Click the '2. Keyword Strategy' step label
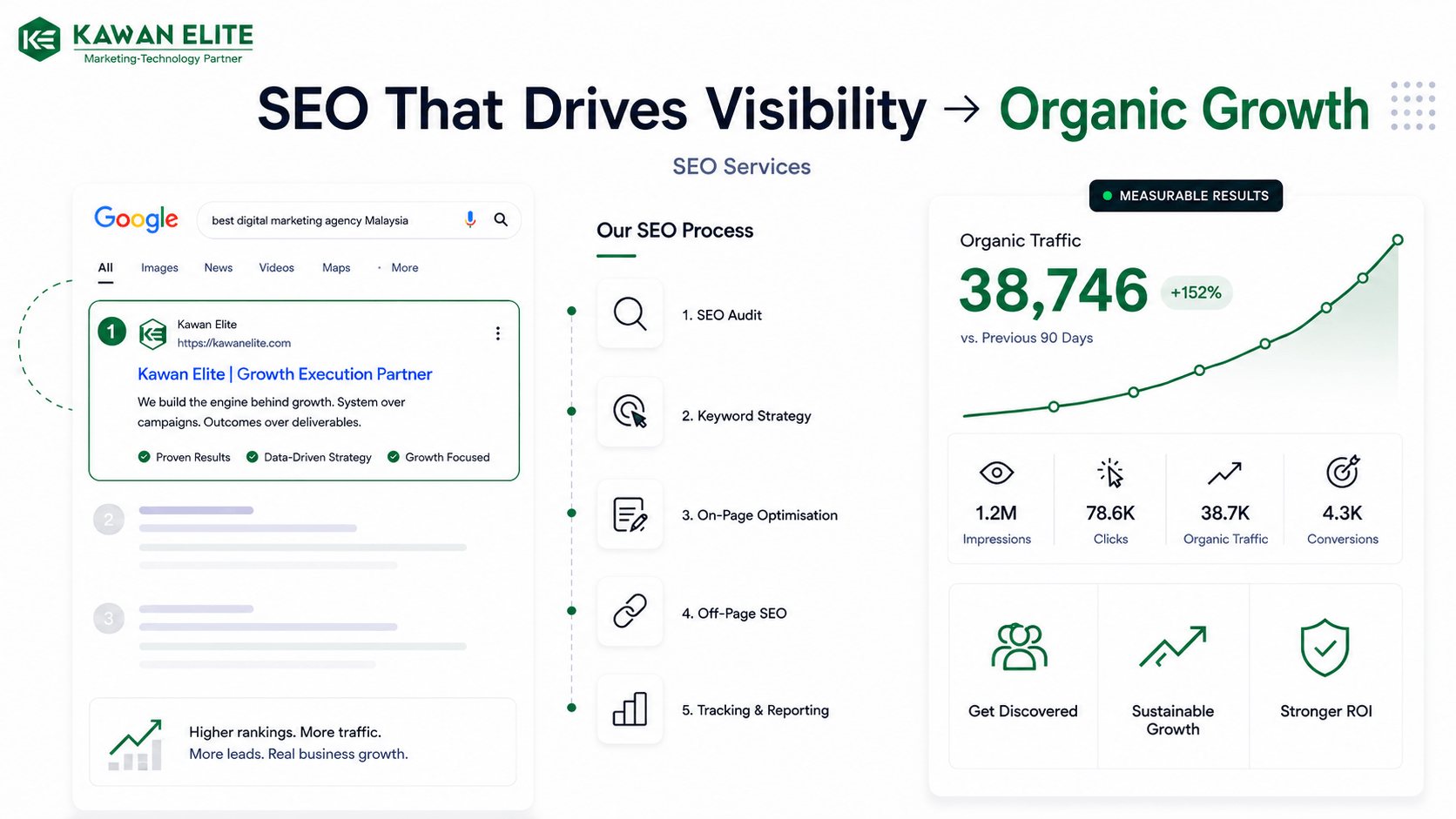The width and height of the screenshot is (1456, 819). click(x=746, y=416)
